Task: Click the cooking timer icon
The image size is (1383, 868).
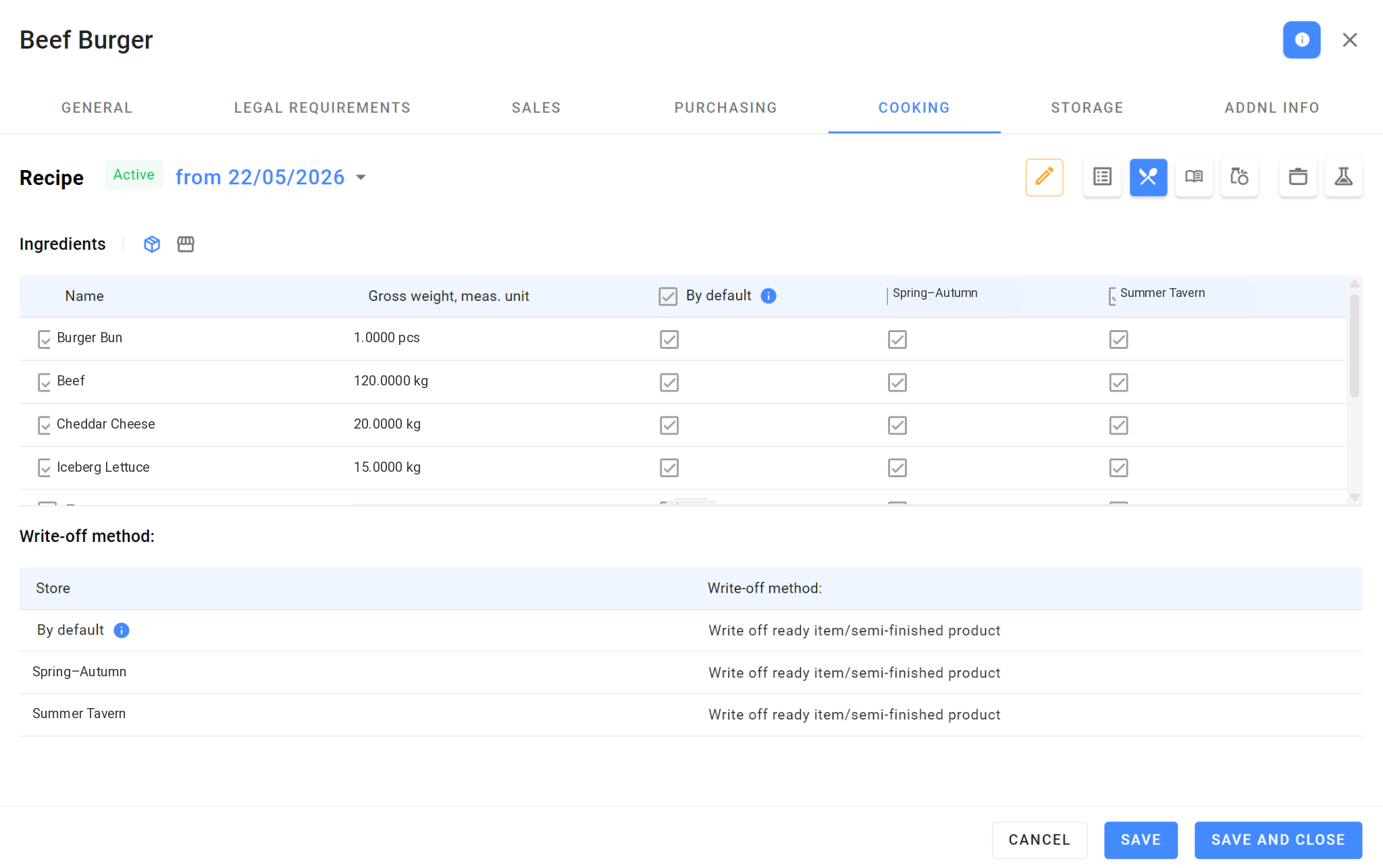Action: click(1239, 178)
